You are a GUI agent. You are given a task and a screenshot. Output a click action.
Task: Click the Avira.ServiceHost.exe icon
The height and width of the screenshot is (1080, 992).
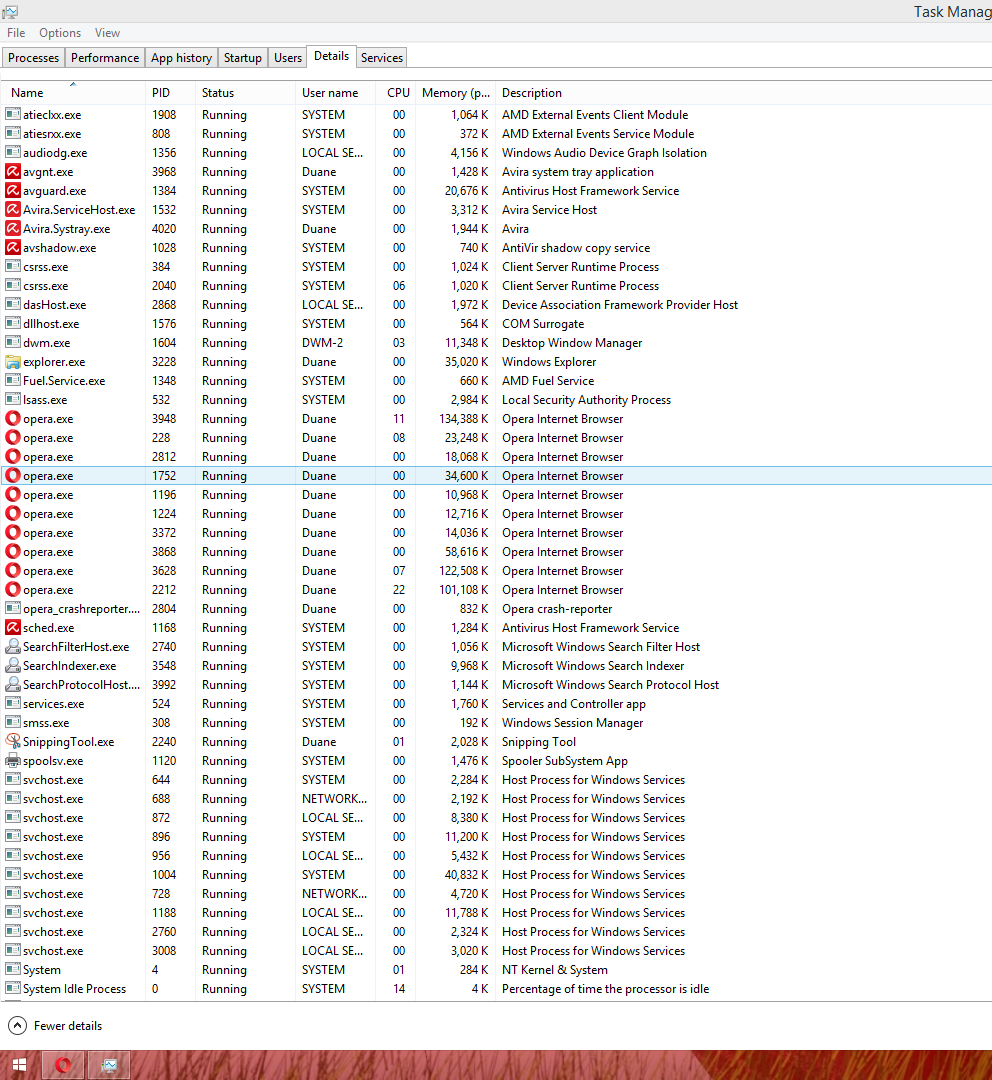click(12, 209)
